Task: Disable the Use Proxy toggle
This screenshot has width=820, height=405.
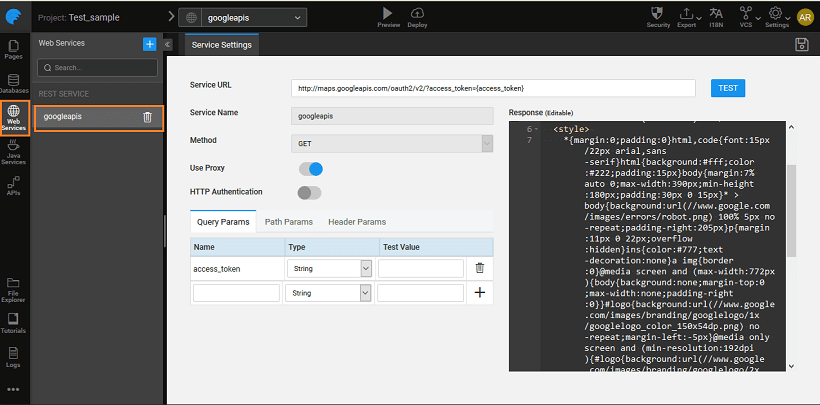Action: coord(310,169)
